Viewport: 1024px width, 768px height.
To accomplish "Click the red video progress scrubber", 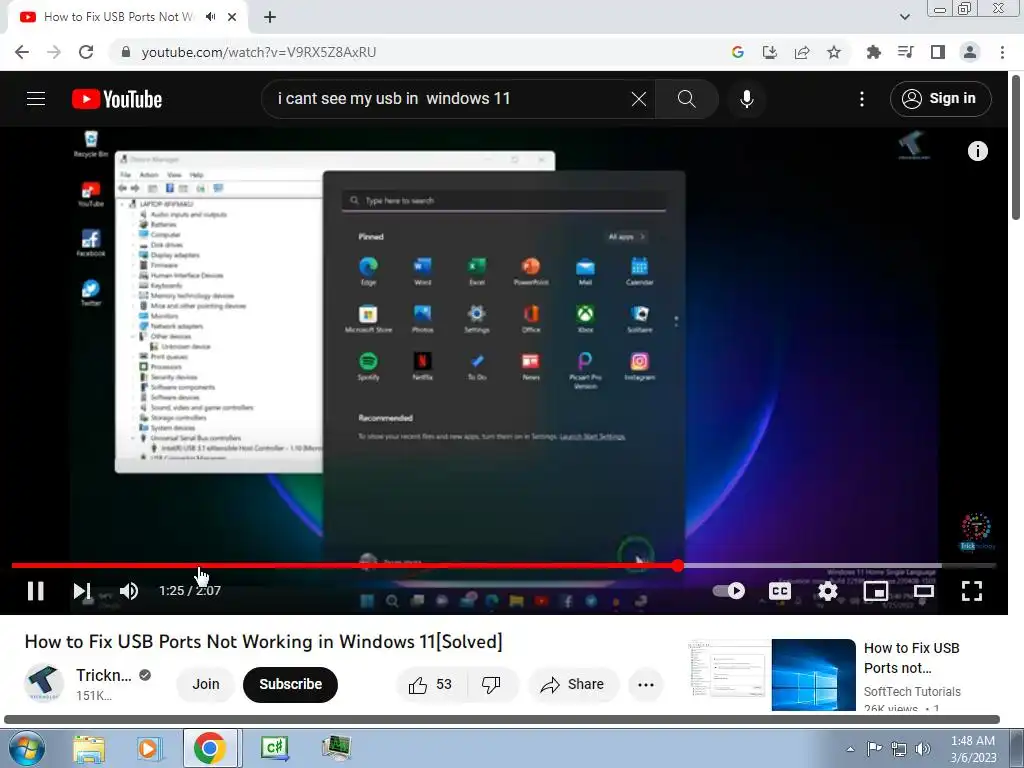I will (678, 566).
